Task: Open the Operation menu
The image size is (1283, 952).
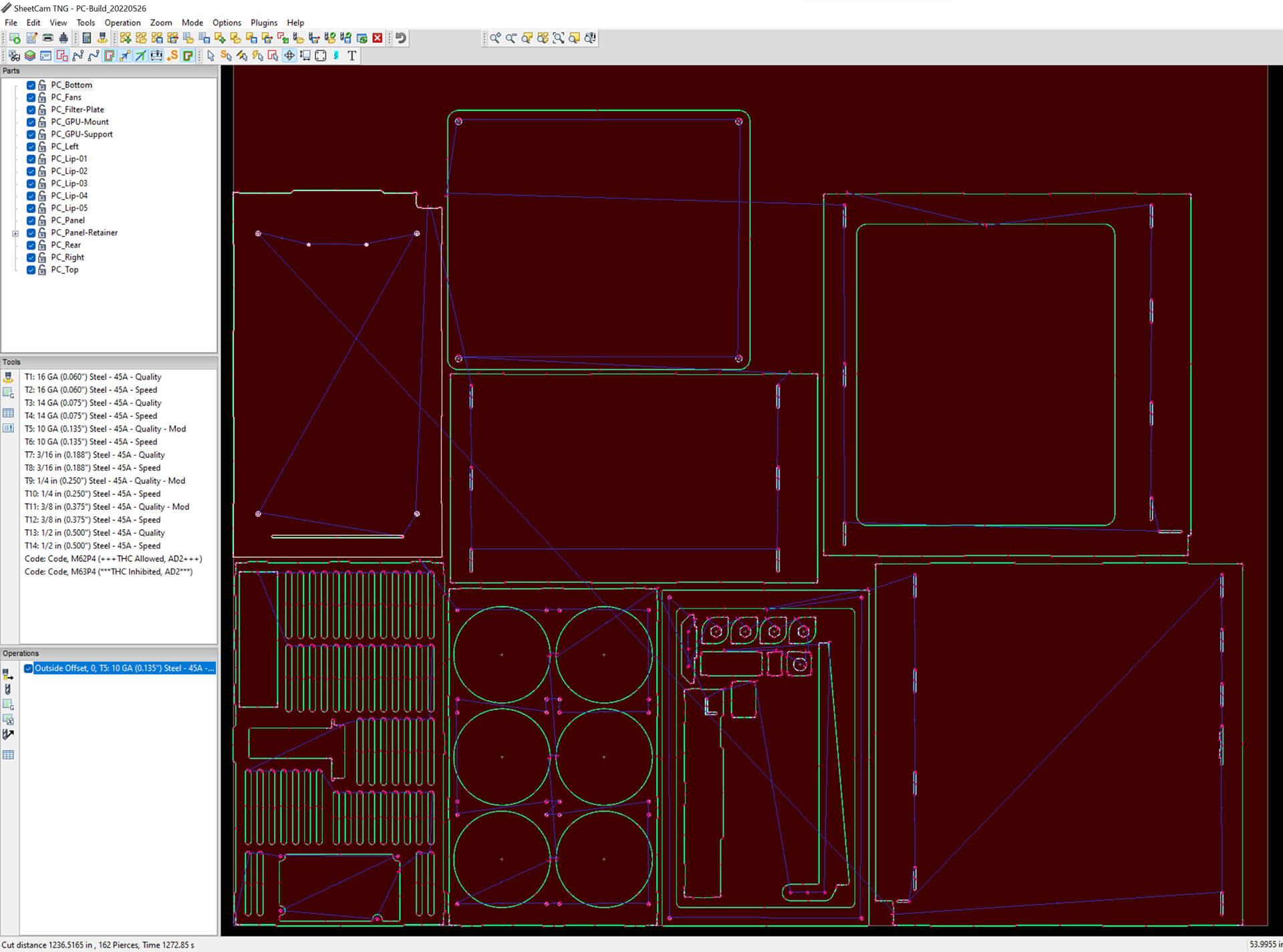Action: pyautogui.click(x=122, y=22)
